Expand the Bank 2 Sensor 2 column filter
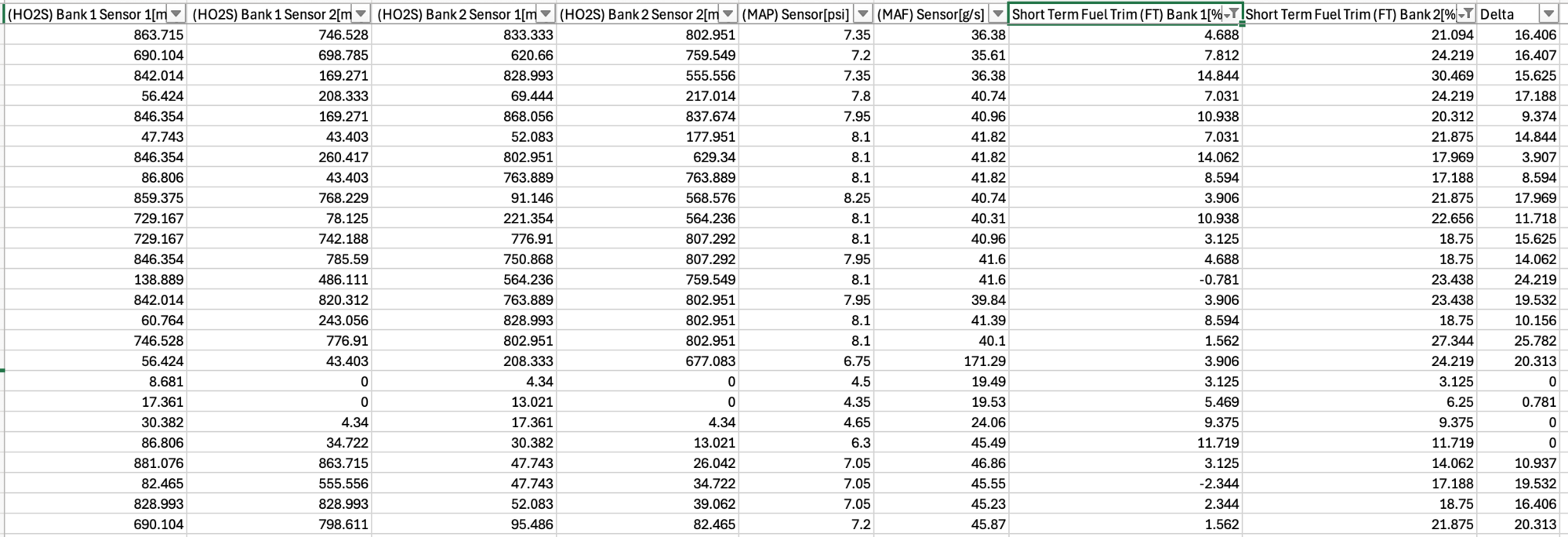 728,14
